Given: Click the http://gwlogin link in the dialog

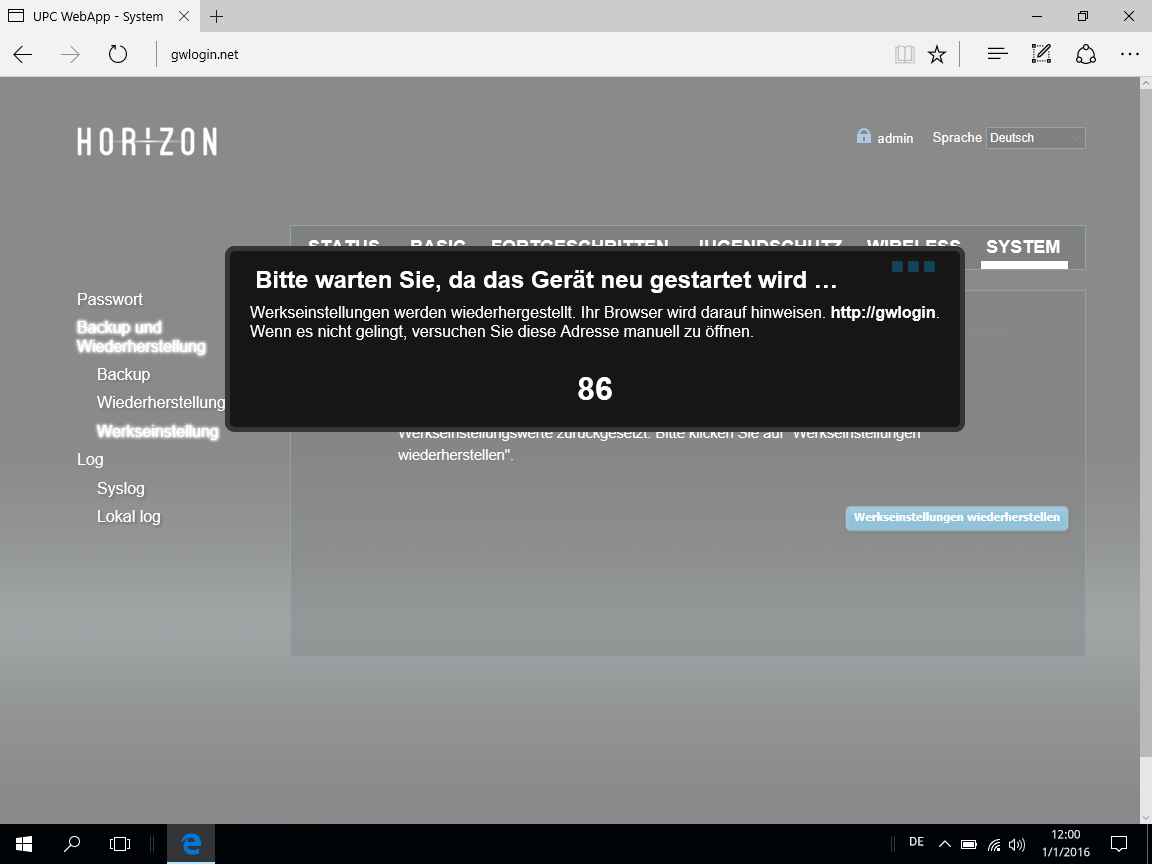Looking at the screenshot, I should (x=883, y=312).
